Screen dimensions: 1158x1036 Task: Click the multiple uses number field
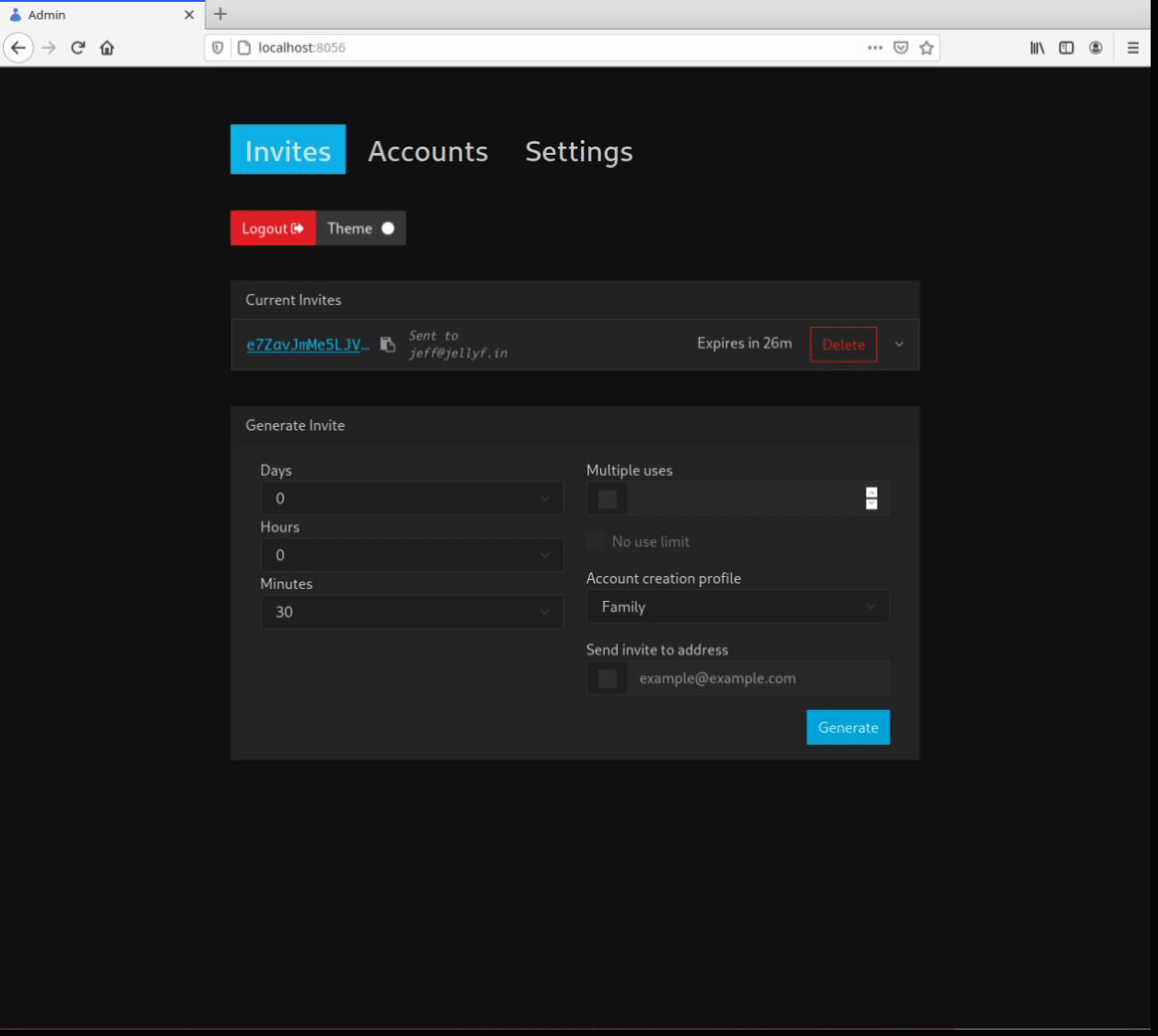point(758,499)
